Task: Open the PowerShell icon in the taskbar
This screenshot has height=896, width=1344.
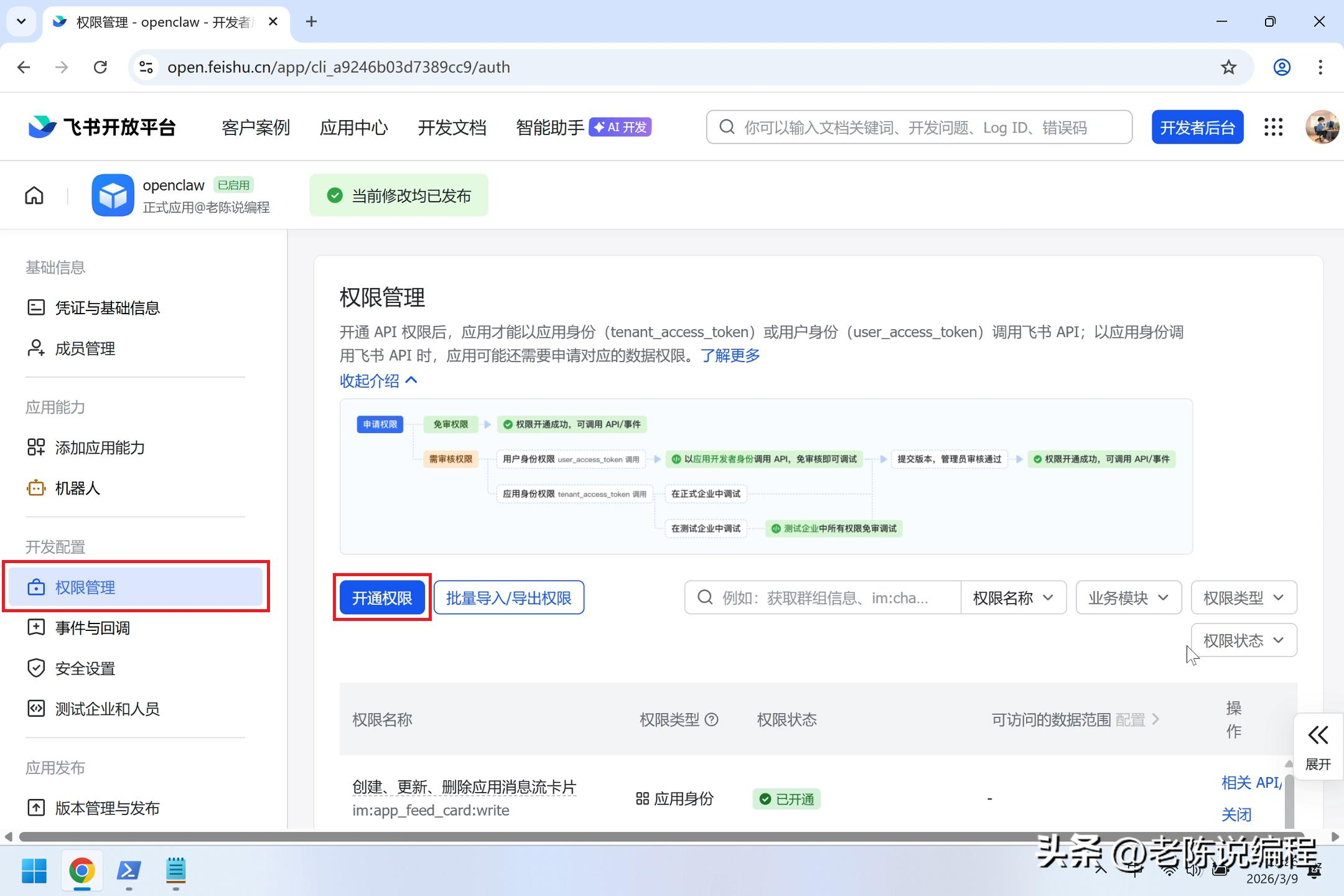Action: pyautogui.click(x=129, y=870)
